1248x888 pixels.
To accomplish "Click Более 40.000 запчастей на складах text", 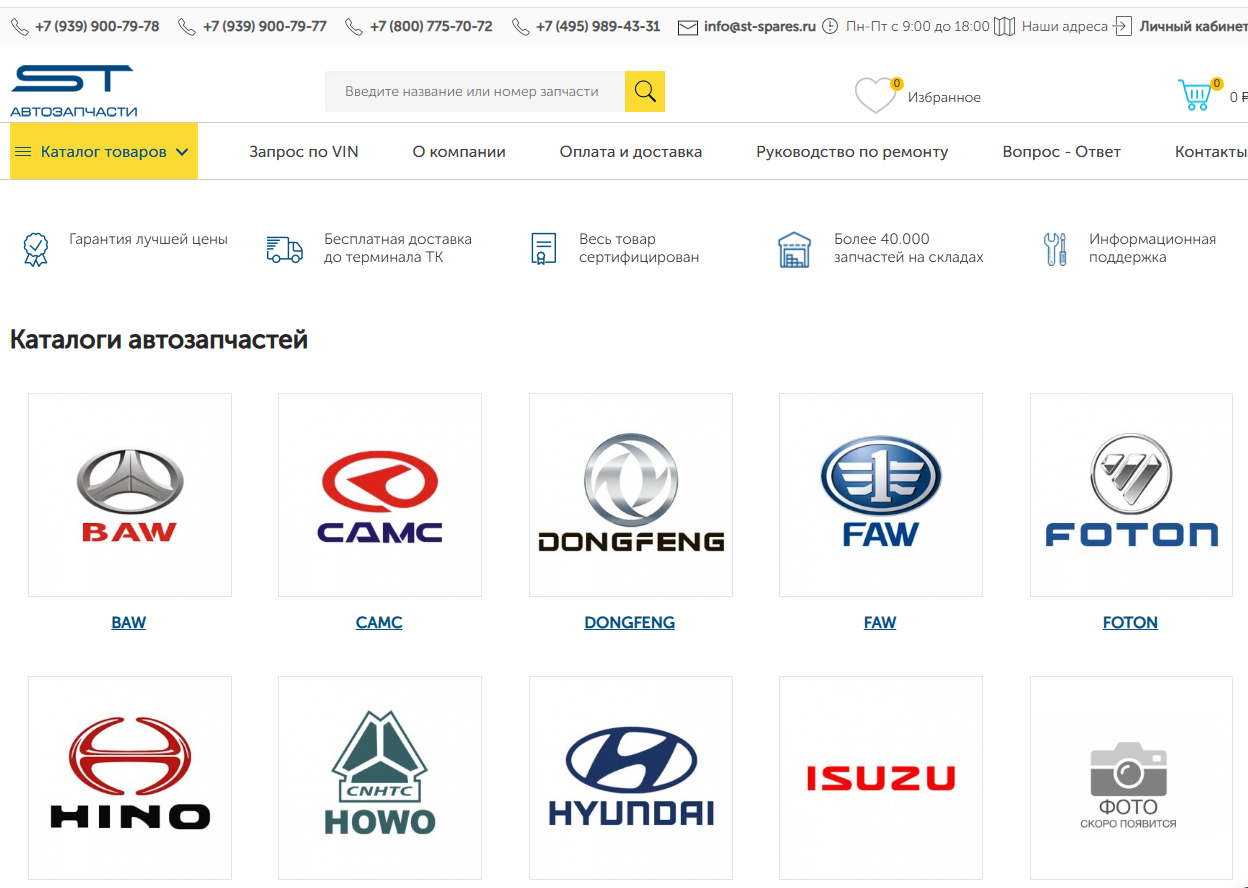I will tap(909, 248).
